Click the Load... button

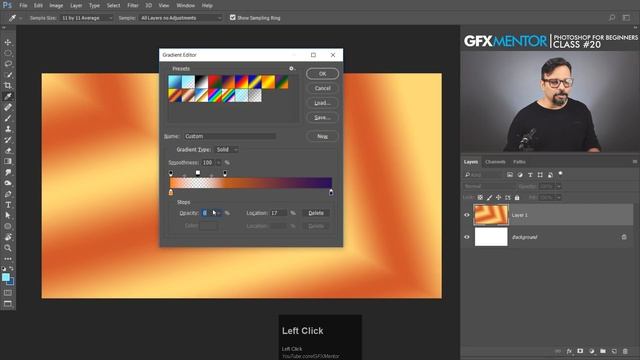(x=322, y=103)
